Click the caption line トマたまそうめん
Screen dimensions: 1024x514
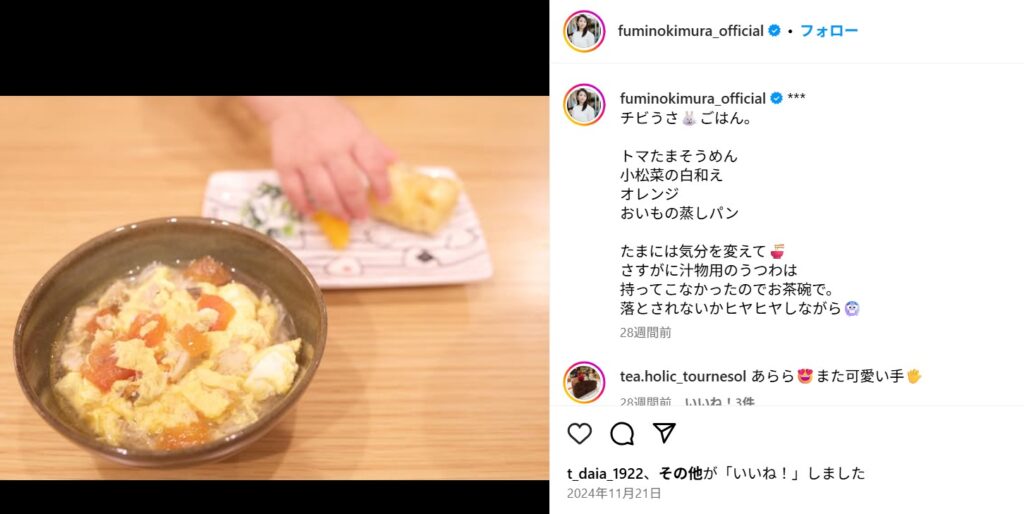coord(679,156)
